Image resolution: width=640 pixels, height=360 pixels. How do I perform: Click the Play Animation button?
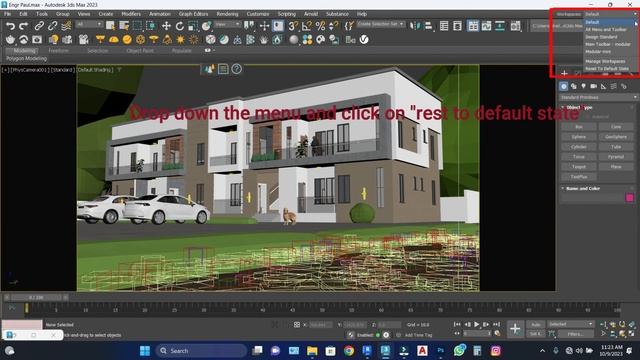[476, 324]
